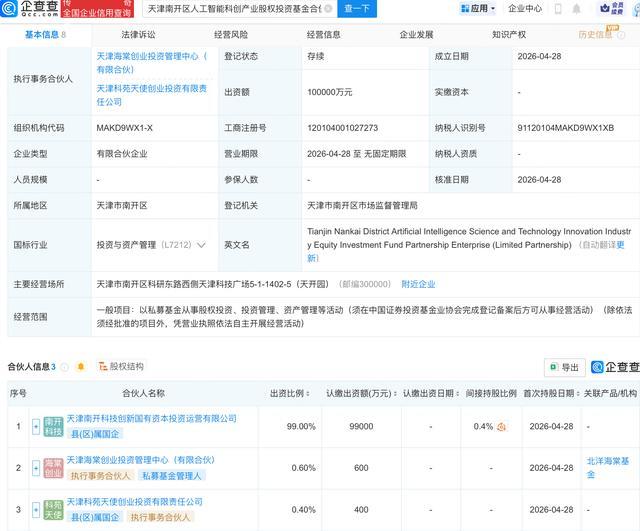Screen dimensions: 640x531
Task: Open the 应用 dropdown menu
Action: tap(478, 8)
